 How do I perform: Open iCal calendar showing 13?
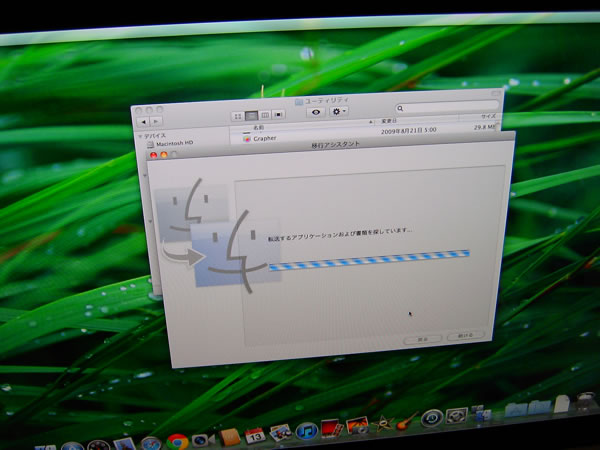(255, 435)
